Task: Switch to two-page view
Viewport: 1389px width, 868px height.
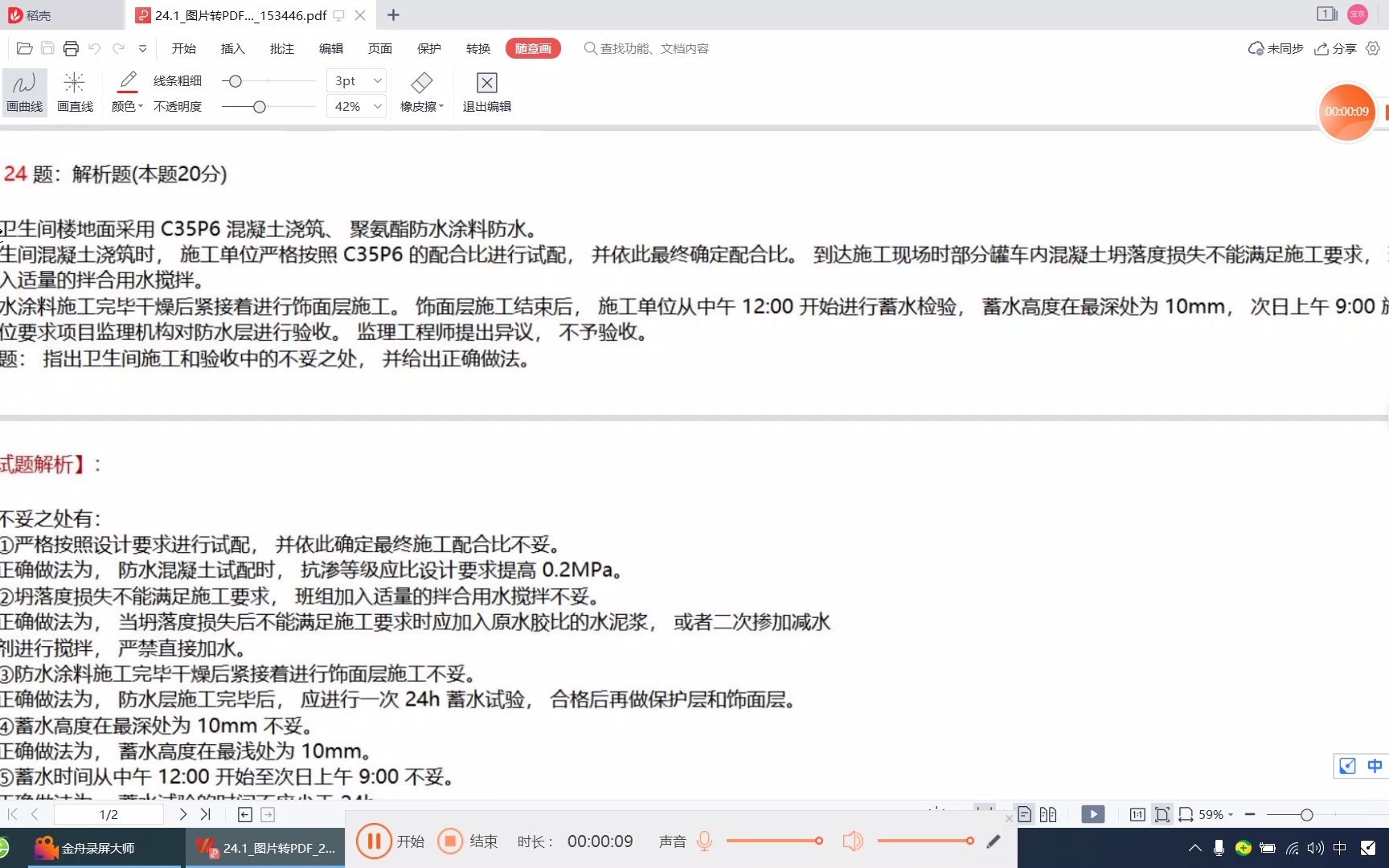Action: pos(1048,814)
